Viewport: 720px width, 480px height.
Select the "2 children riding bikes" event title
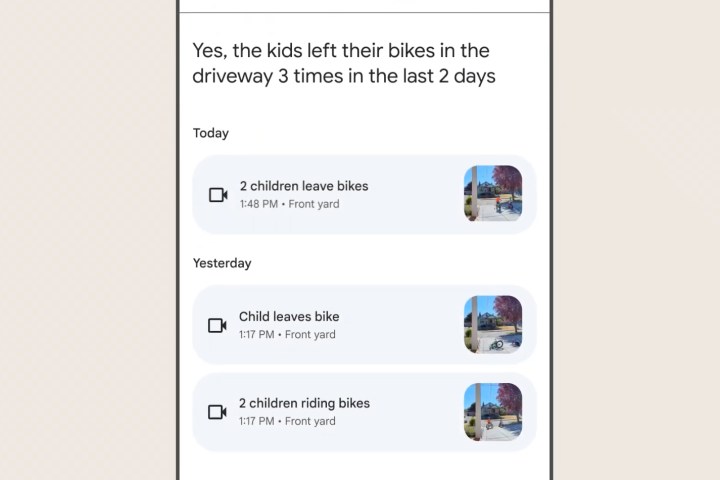(x=304, y=404)
